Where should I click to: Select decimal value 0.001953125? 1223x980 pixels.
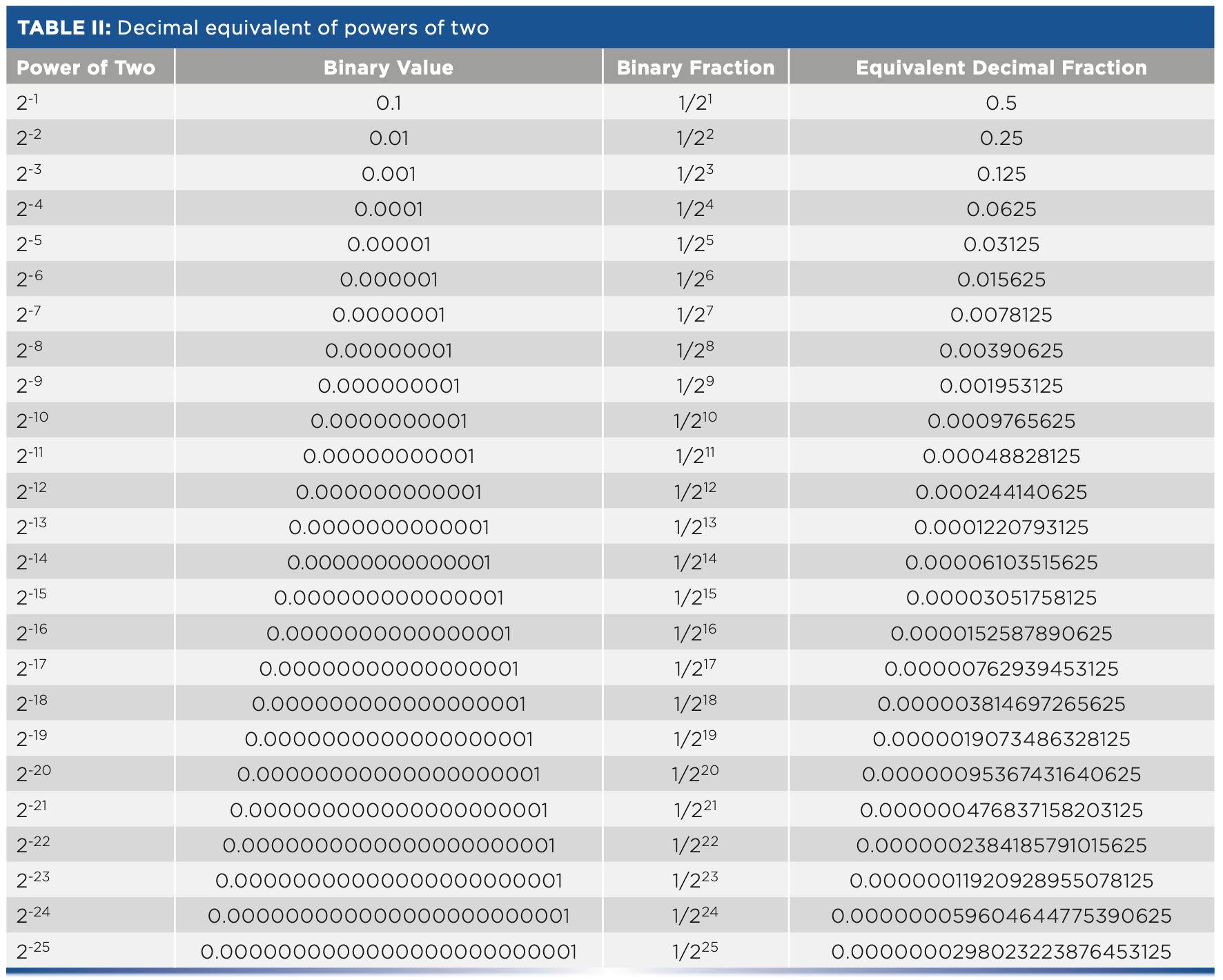(x=1001, y=386)
